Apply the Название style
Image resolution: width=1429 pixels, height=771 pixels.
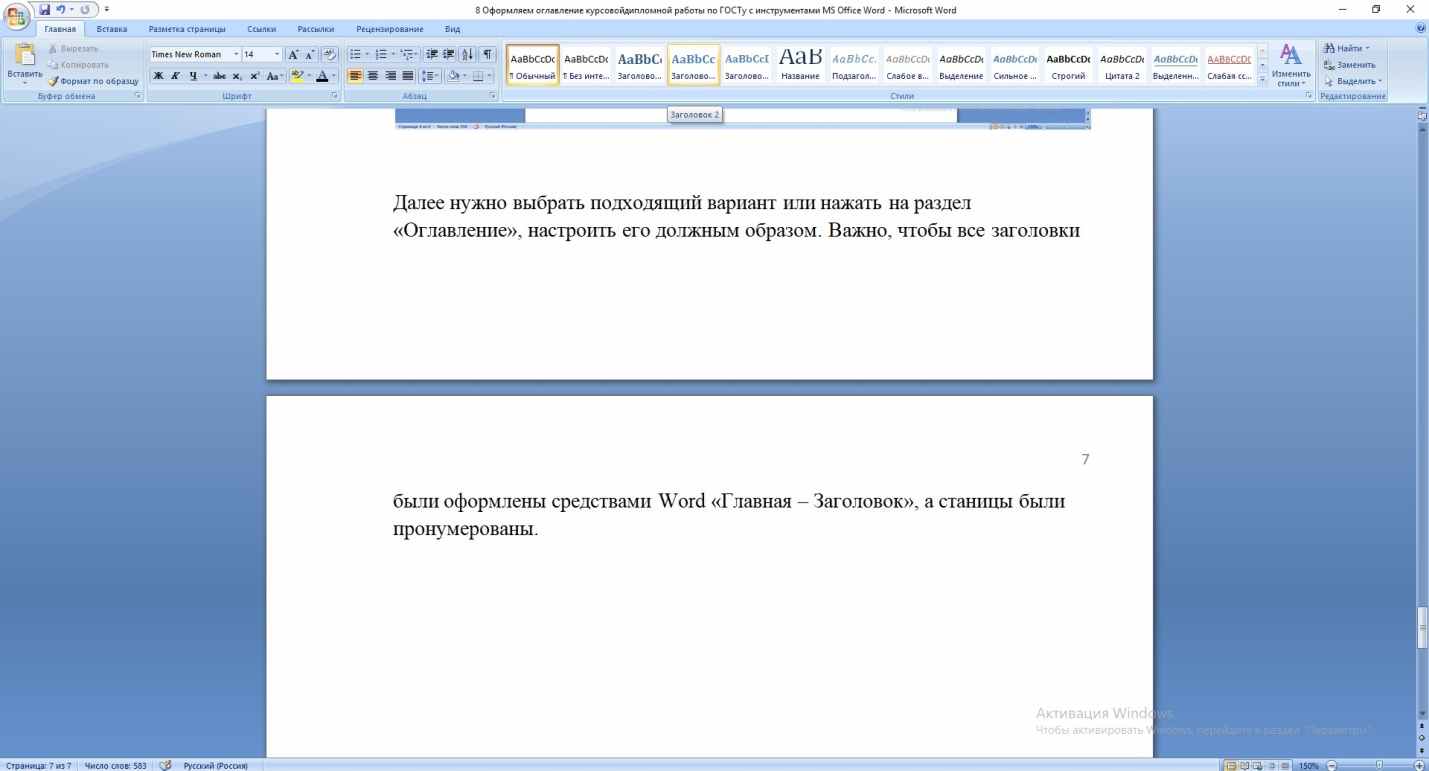click(x=800, y=66)
